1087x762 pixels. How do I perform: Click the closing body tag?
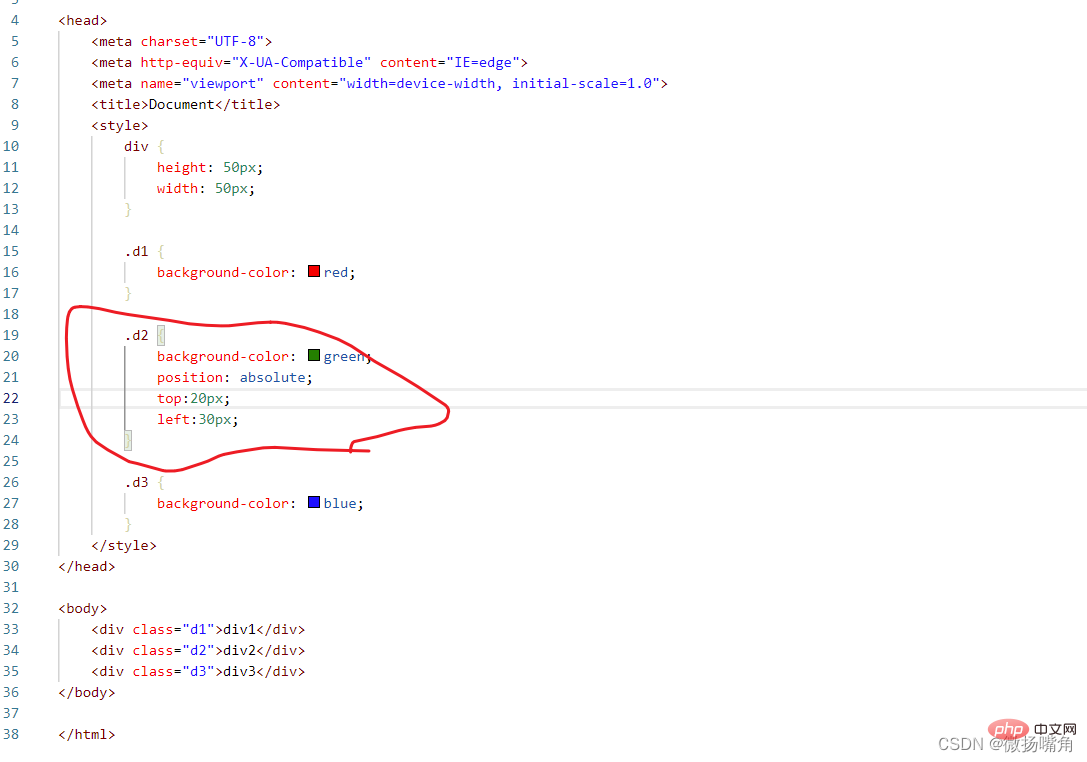tap(87, 692)
